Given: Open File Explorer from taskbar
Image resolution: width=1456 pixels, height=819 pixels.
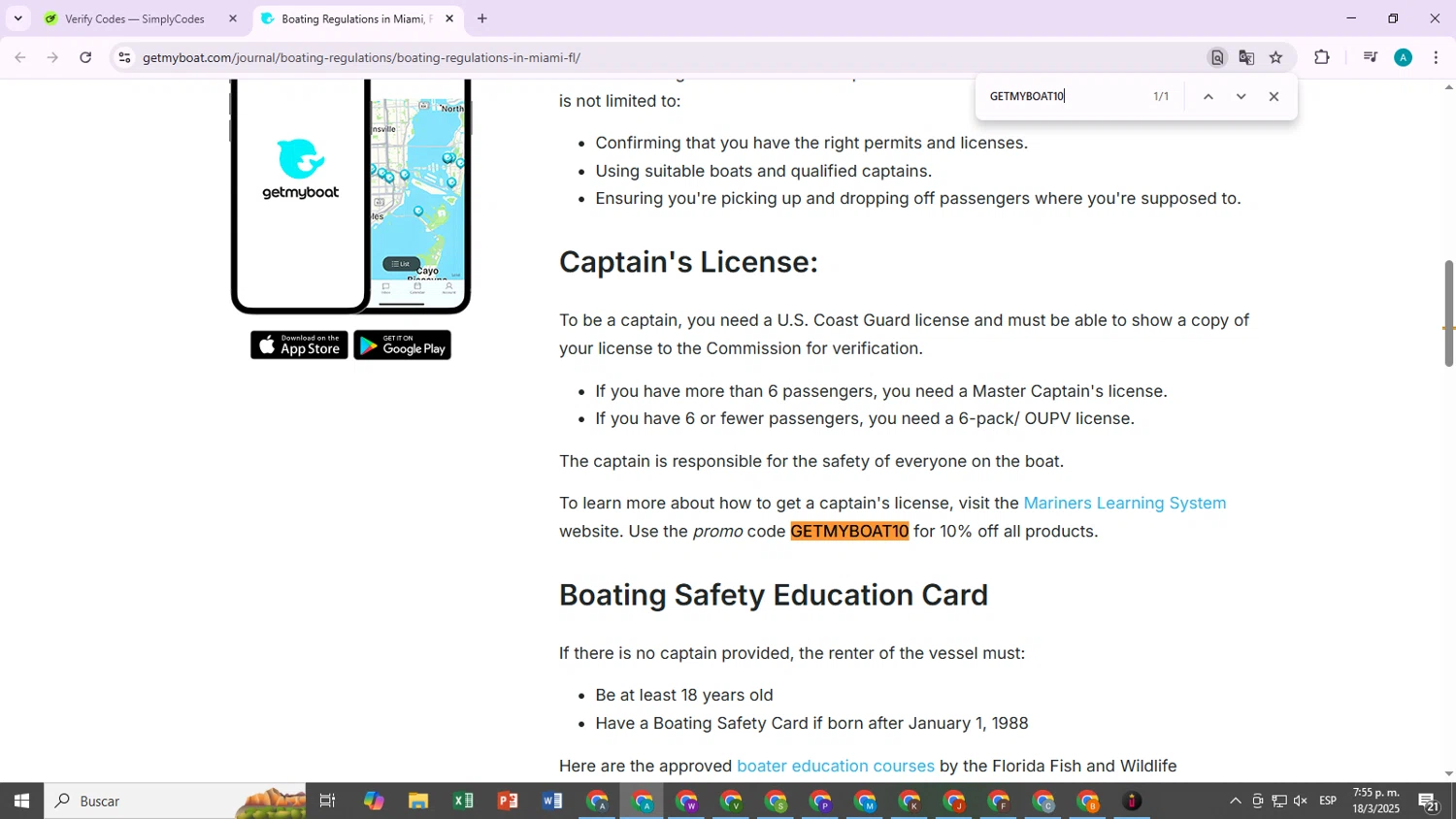Looking at the screenshot, I should click(x=418, y=802).
